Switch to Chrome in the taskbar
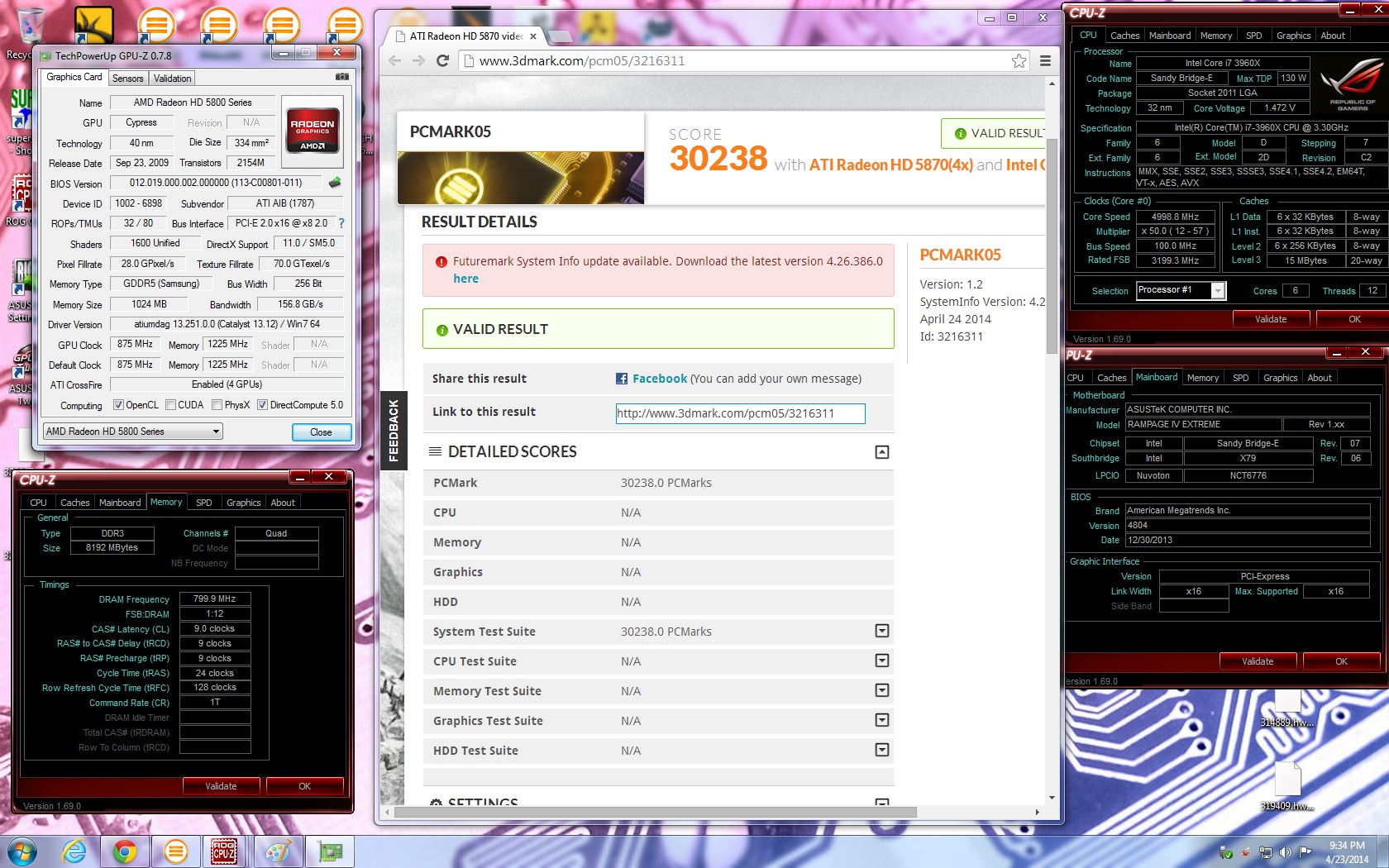1389x868 pixels. 125,851
